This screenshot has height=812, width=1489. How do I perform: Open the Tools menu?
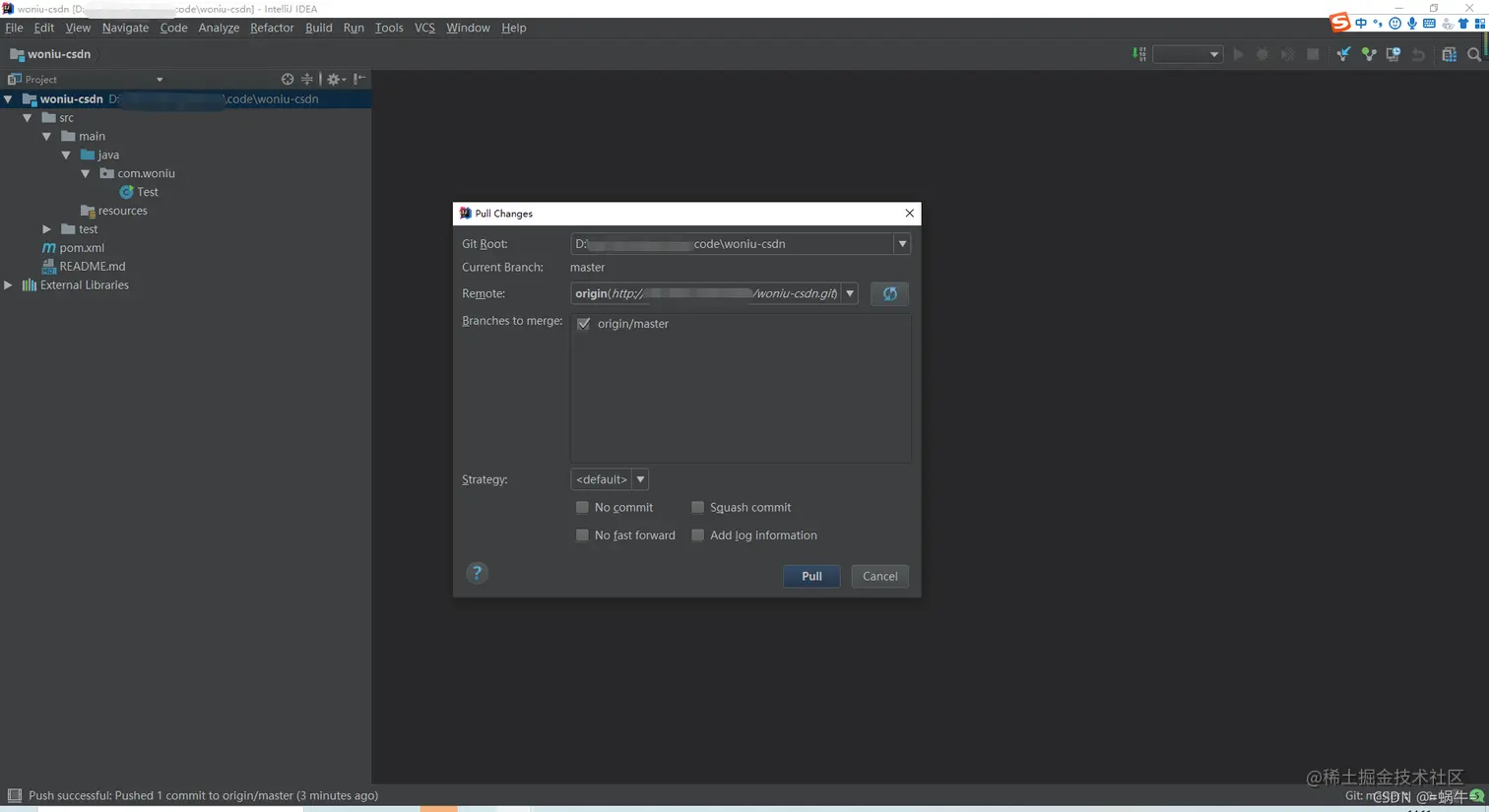389,28
